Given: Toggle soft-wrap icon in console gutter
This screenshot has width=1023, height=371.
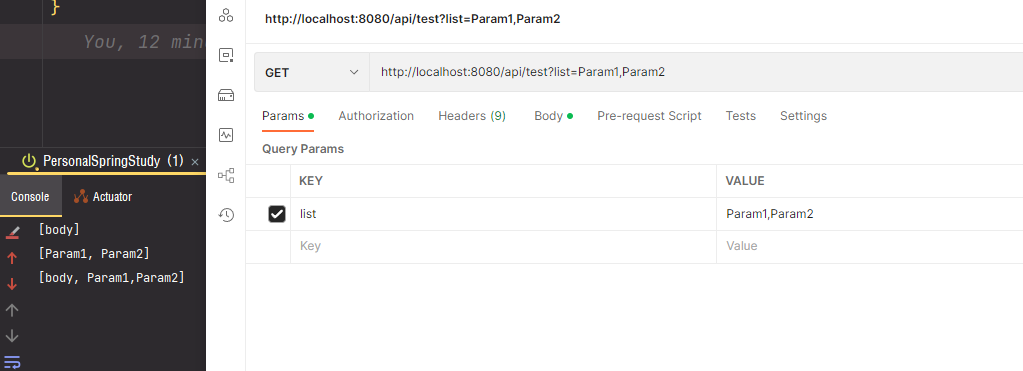Looking at the screenshot, I should (x=12, y=362).
